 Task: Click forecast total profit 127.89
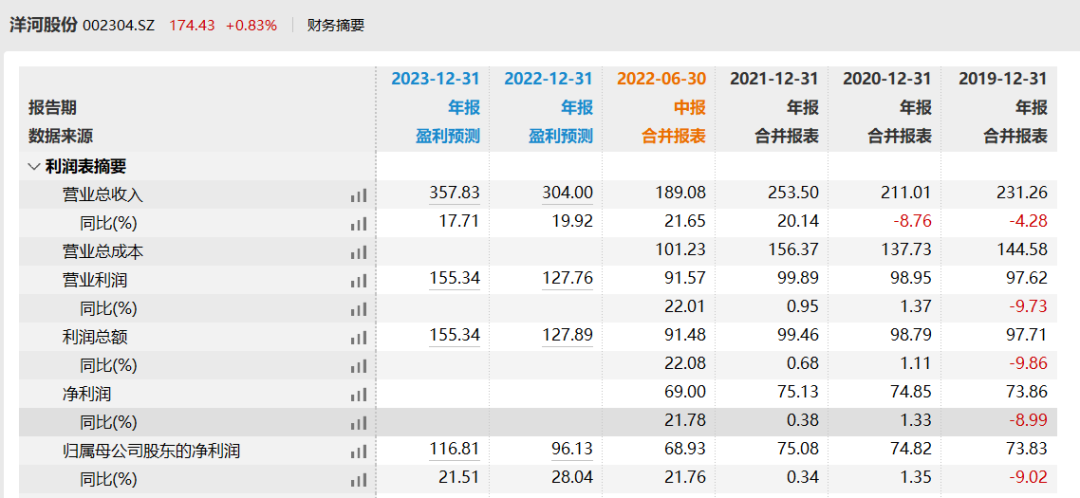click(x=567, y=335)
